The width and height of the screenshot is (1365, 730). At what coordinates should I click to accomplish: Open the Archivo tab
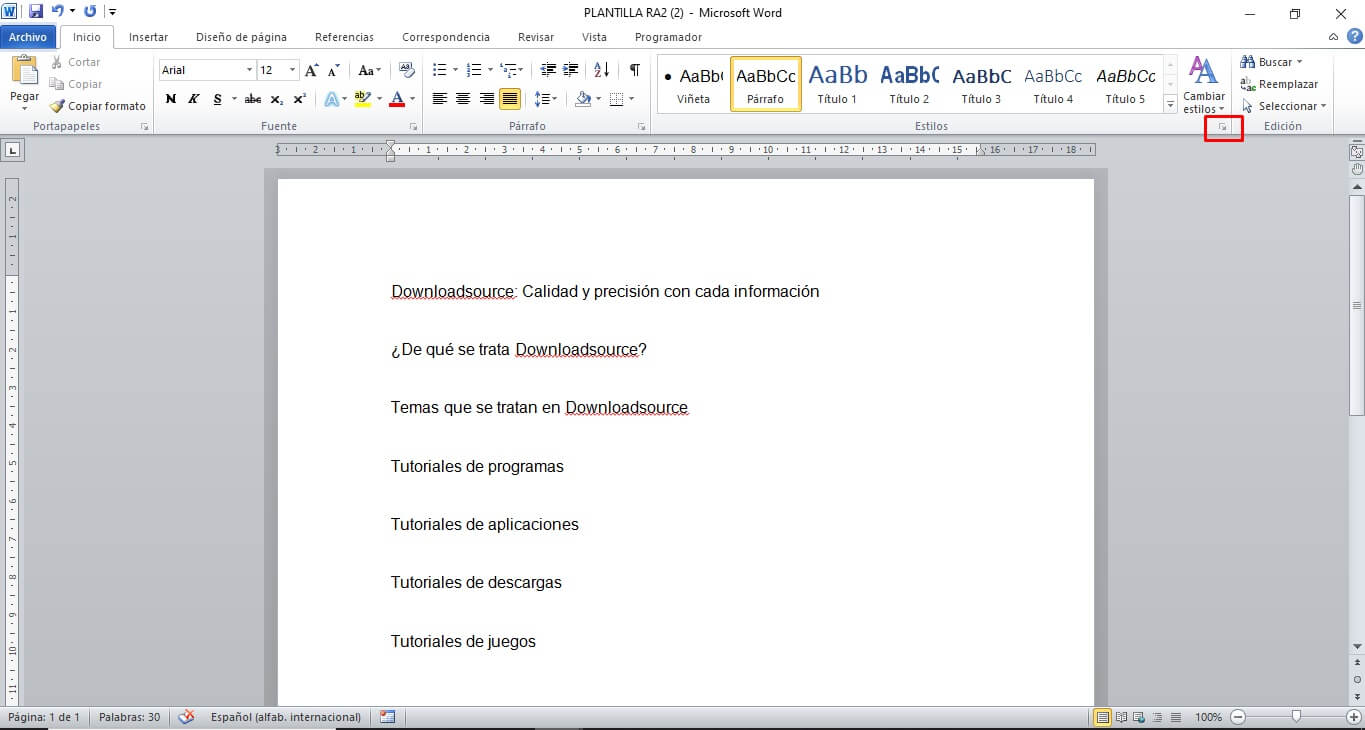tap(28, 37)
